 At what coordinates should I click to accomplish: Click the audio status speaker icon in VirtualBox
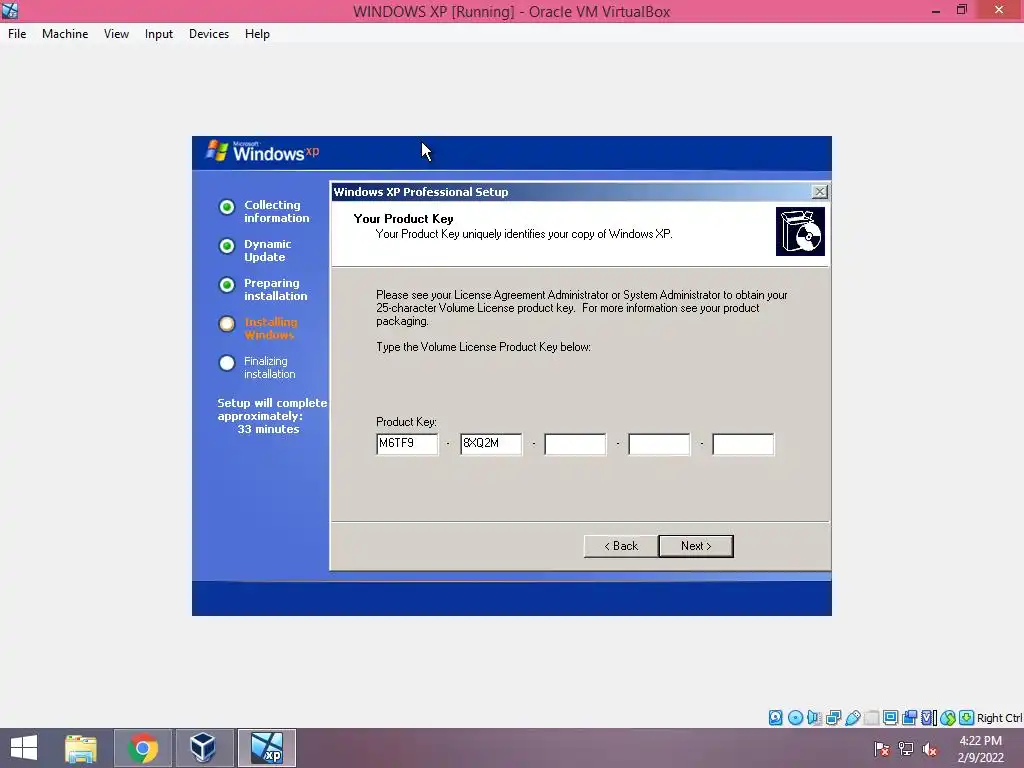[814, 718]
